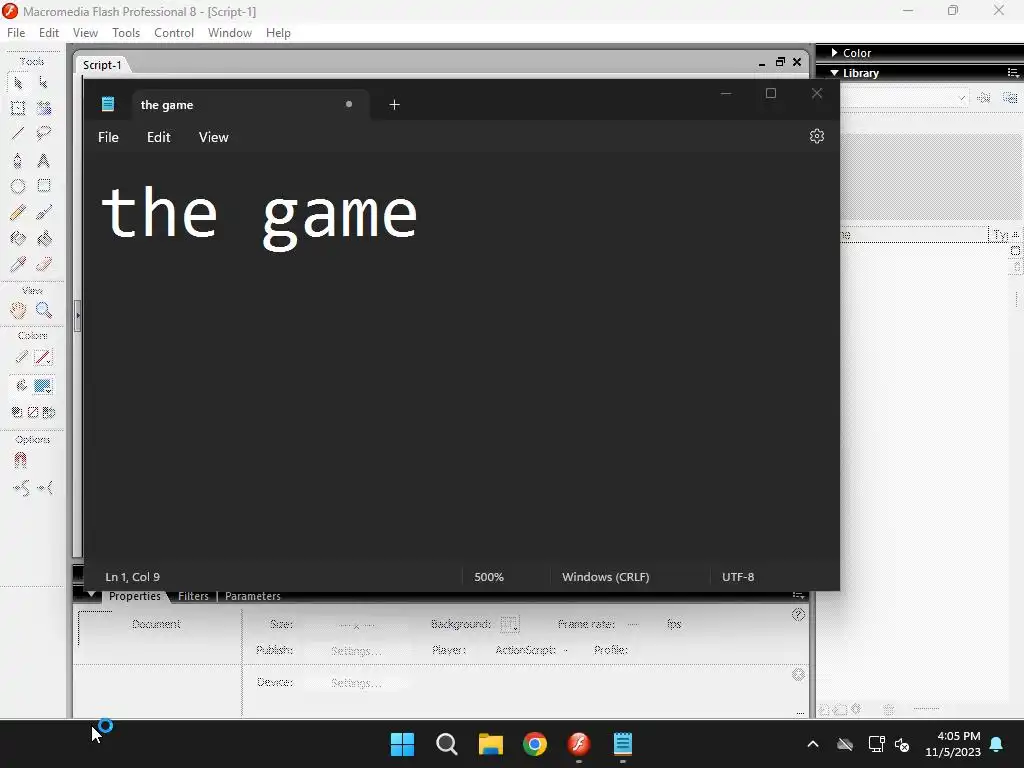Viewport: 1024px width, 768px height.
Task: Open the Library panel options menu
Action: coord(1013,72)
